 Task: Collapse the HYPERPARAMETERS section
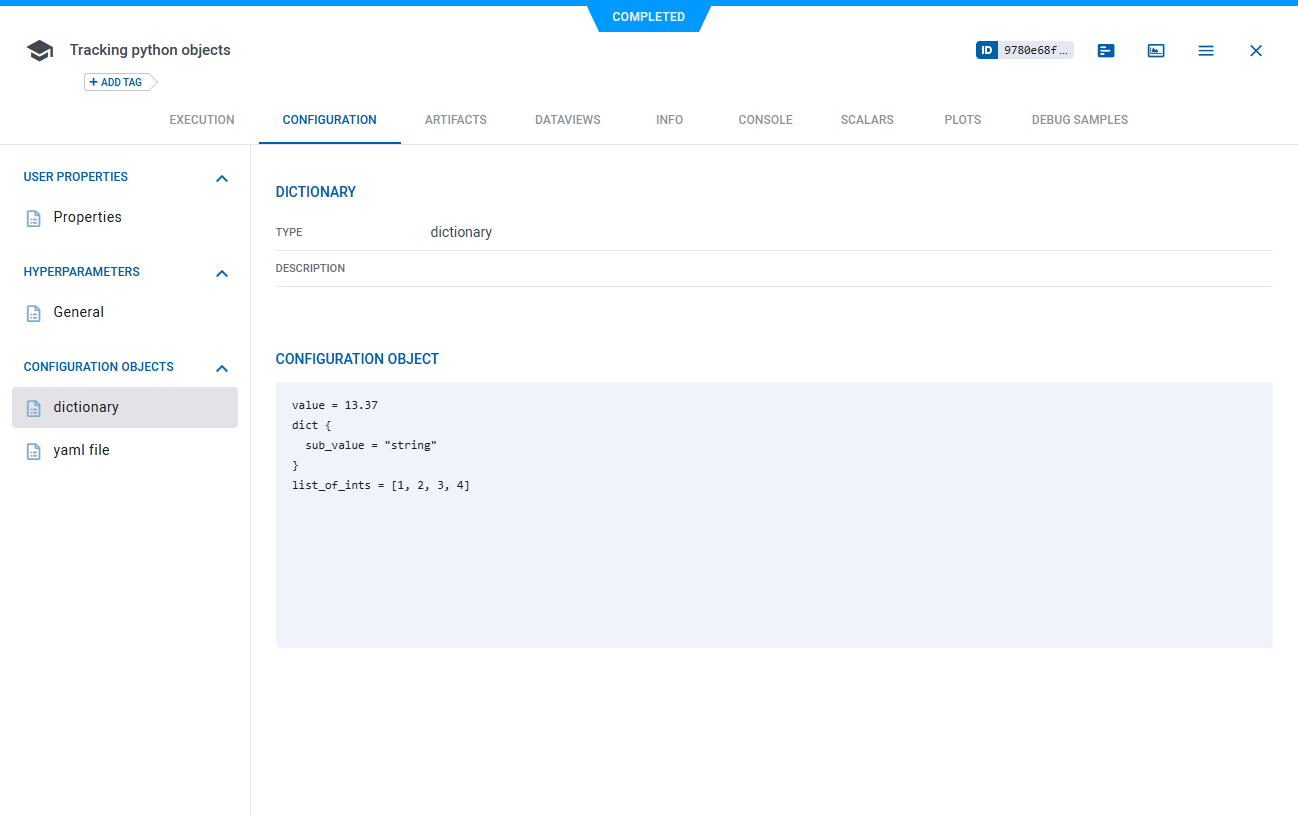(221, 273)
